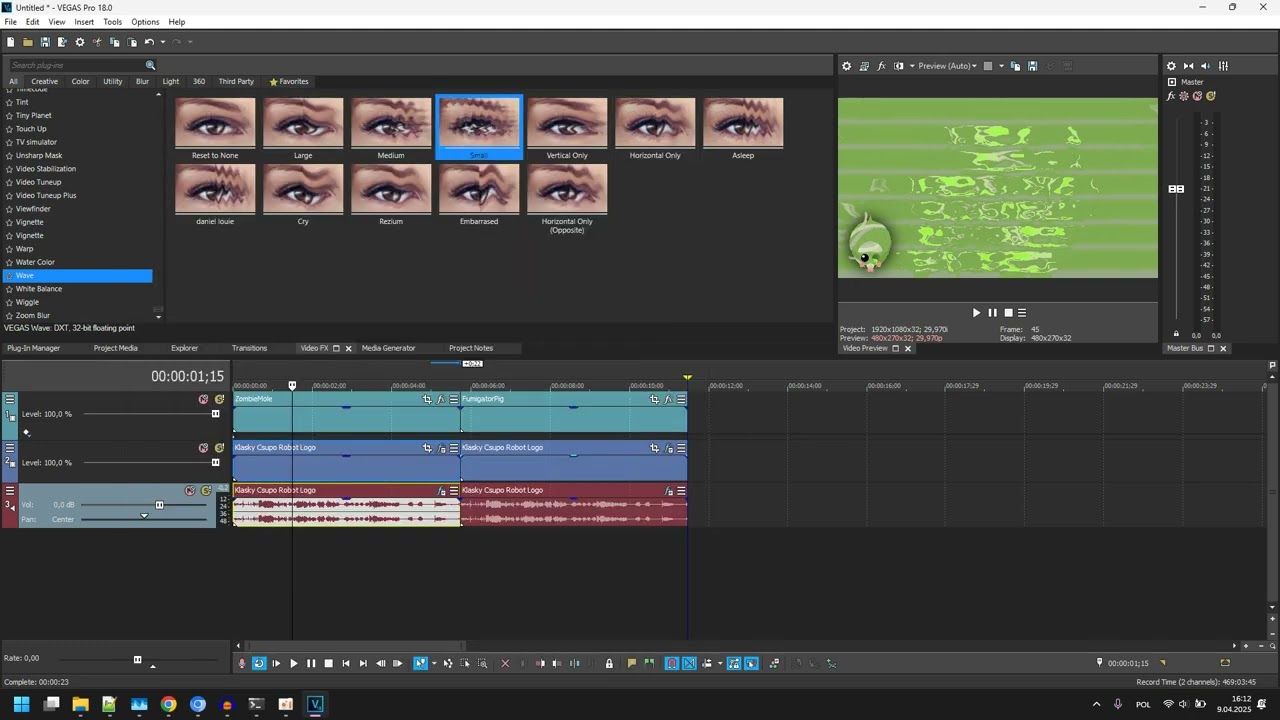Viewport: 1280px width, 720px height.
Task: Toggle Master Bus dim output
Action: click(x=1205, y=66)
